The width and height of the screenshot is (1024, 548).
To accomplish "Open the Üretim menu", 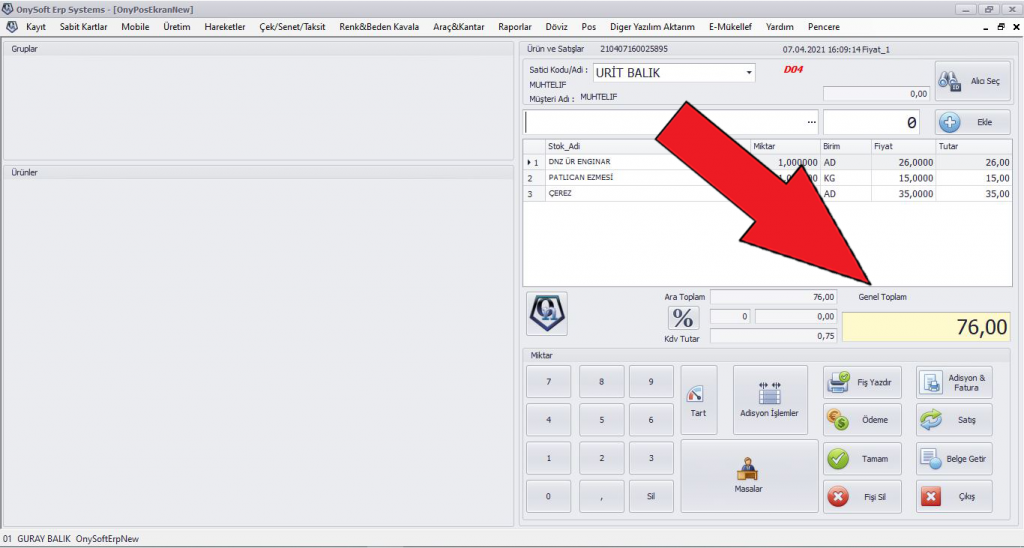I will click(177, 27).
